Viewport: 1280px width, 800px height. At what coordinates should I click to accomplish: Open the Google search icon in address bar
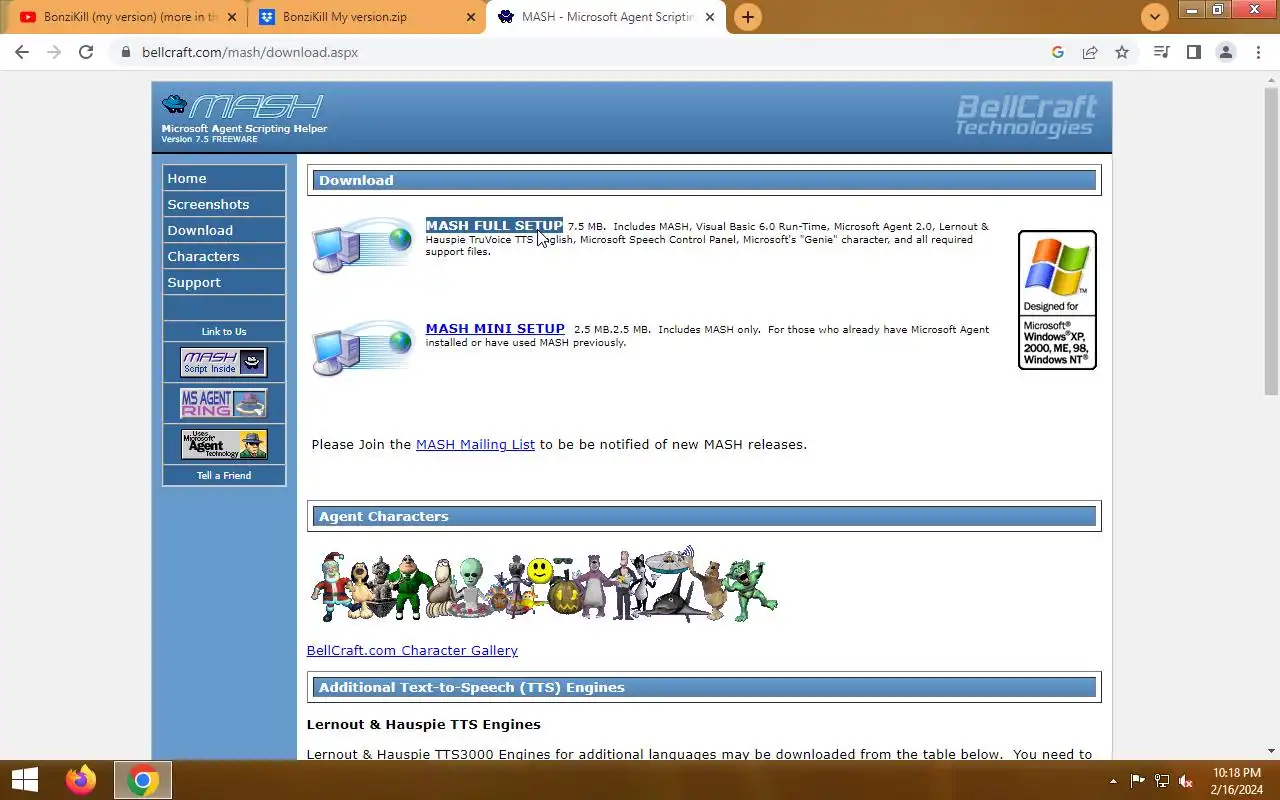click(1058, 52)
